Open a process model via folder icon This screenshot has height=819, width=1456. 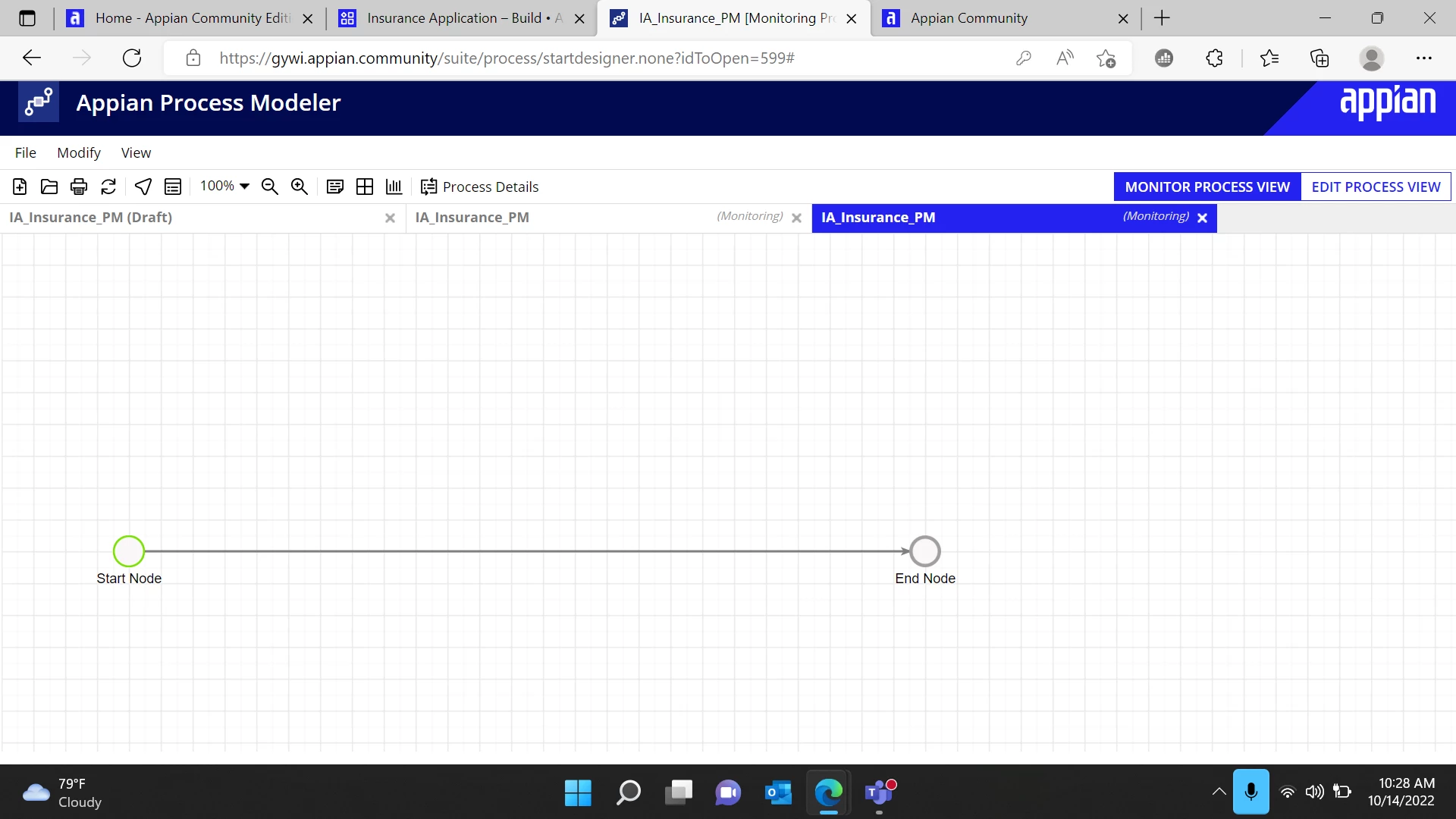[x=49, y=187]
